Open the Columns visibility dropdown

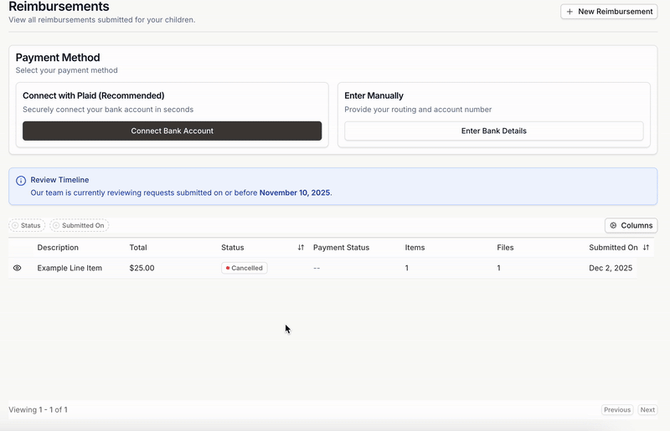point(631,226)
